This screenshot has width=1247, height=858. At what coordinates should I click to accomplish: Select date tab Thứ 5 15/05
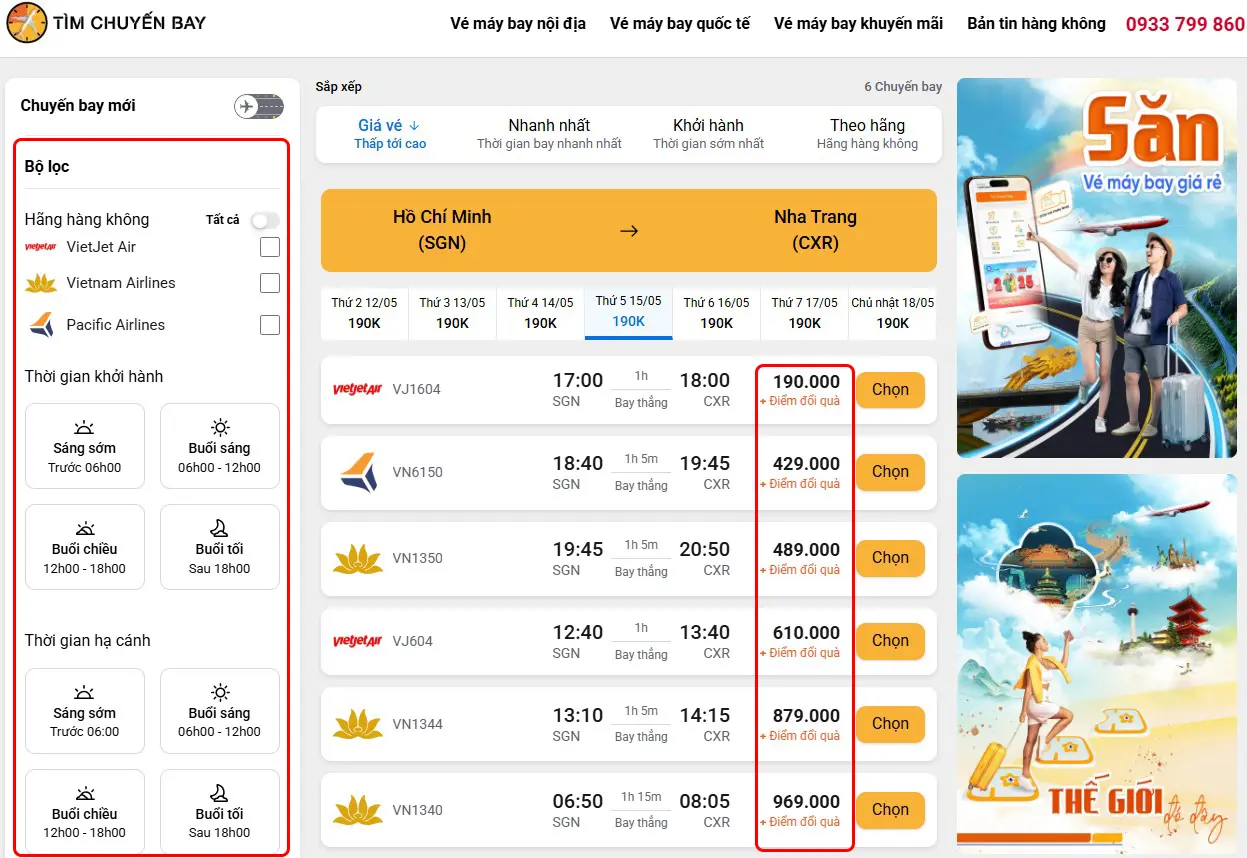point(628,313)
